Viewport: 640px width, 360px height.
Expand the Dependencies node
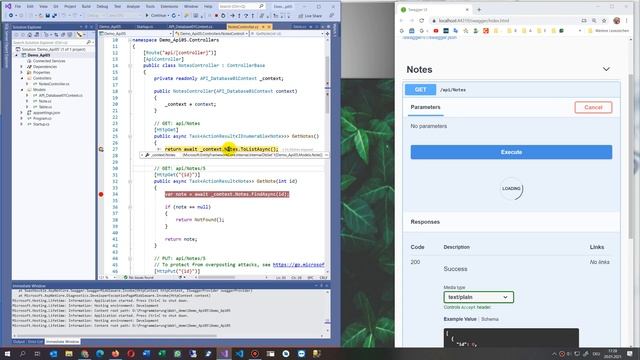(22, 67)
